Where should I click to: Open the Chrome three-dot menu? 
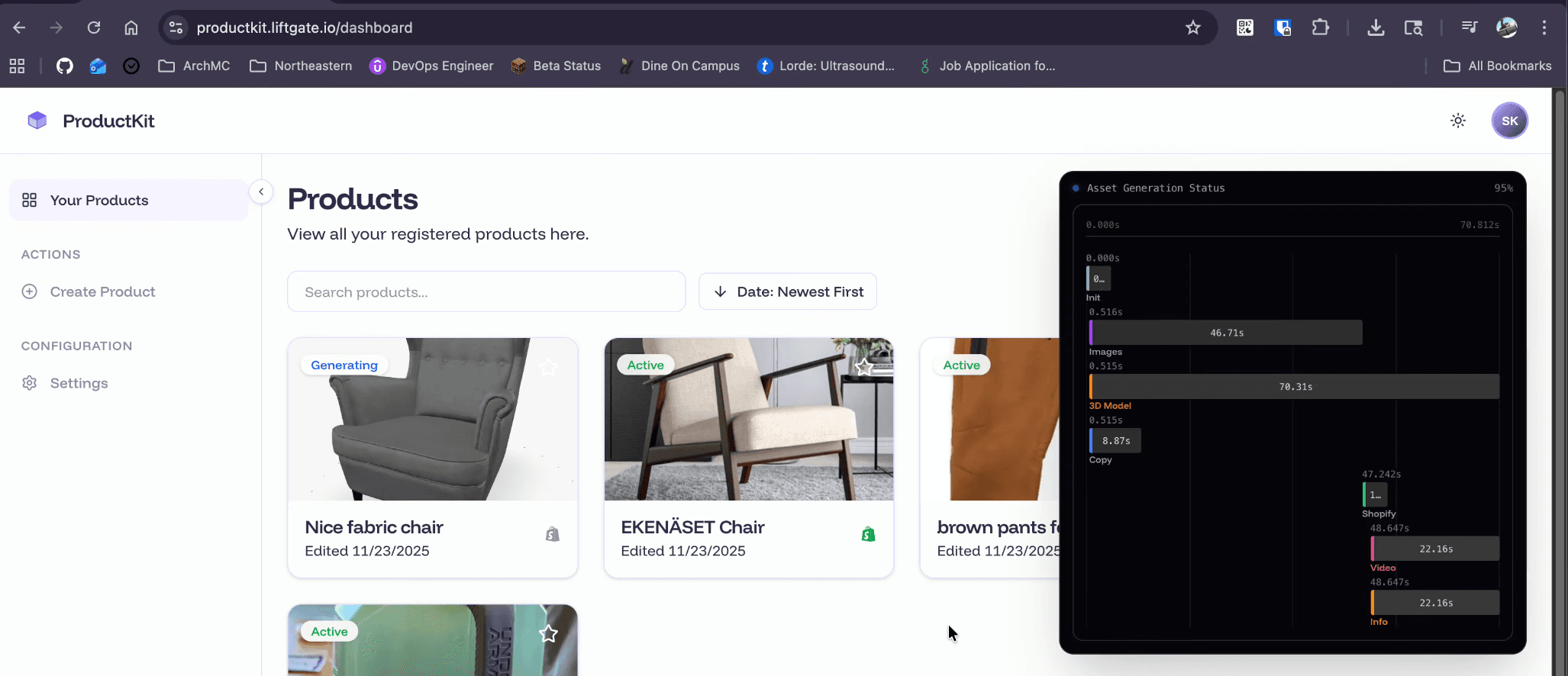pos(1544,27)
